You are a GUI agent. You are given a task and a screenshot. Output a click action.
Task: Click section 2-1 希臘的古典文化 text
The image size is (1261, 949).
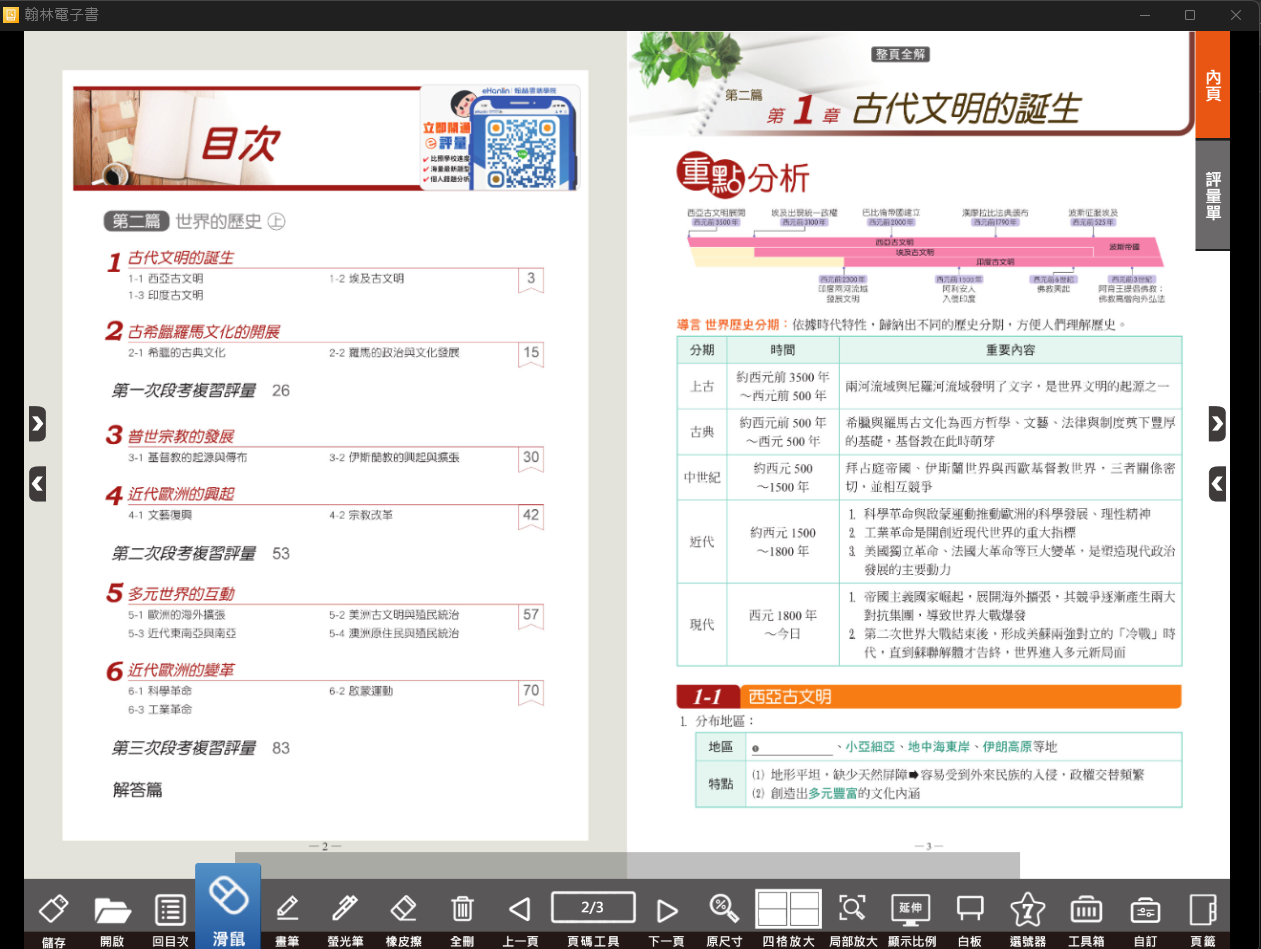click(176, 353)
